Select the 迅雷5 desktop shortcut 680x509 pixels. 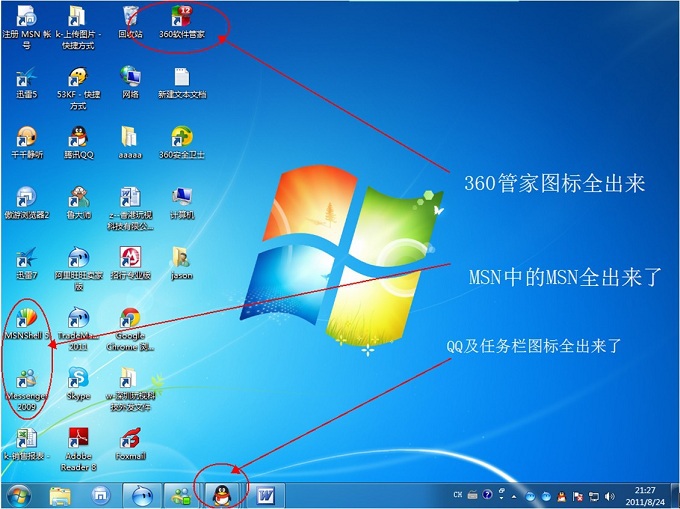point(26,77)
